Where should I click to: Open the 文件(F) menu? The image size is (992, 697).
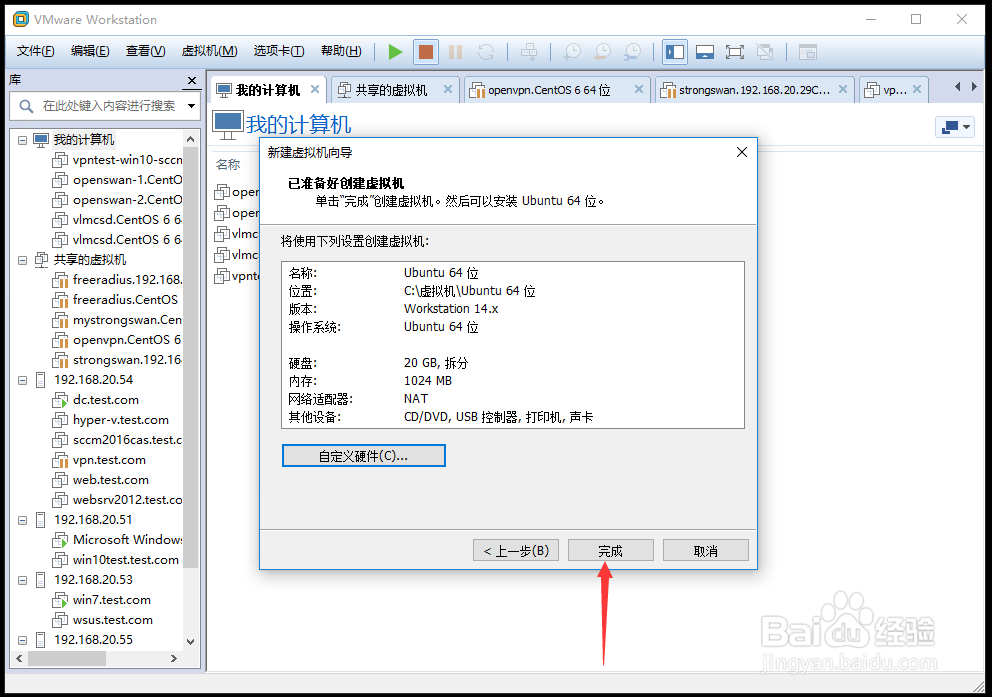click(x=35, y=51)
